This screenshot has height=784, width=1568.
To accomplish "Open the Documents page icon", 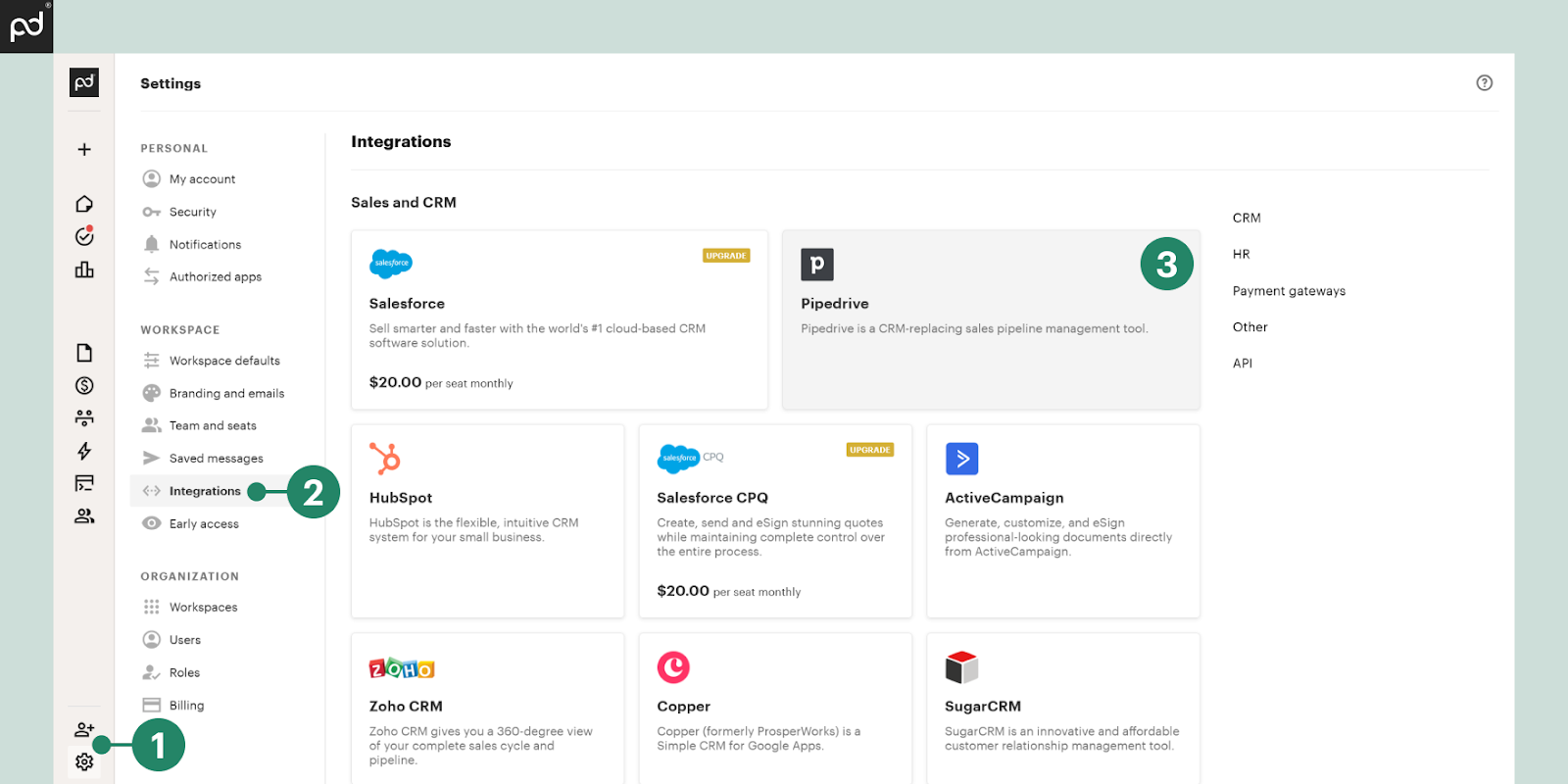I will pyautogui.click(x=84, y=353).
